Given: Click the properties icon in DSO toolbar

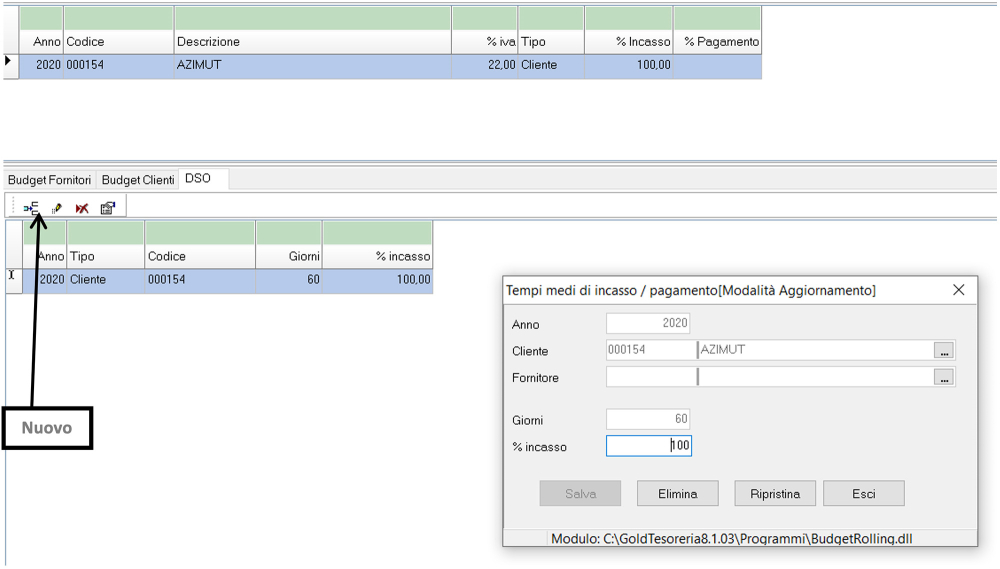Looking at the screenshot, I should (x=107, y=208).
